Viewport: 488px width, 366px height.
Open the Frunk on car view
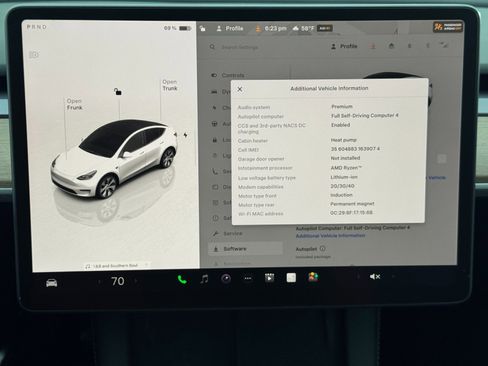[74, 104]
